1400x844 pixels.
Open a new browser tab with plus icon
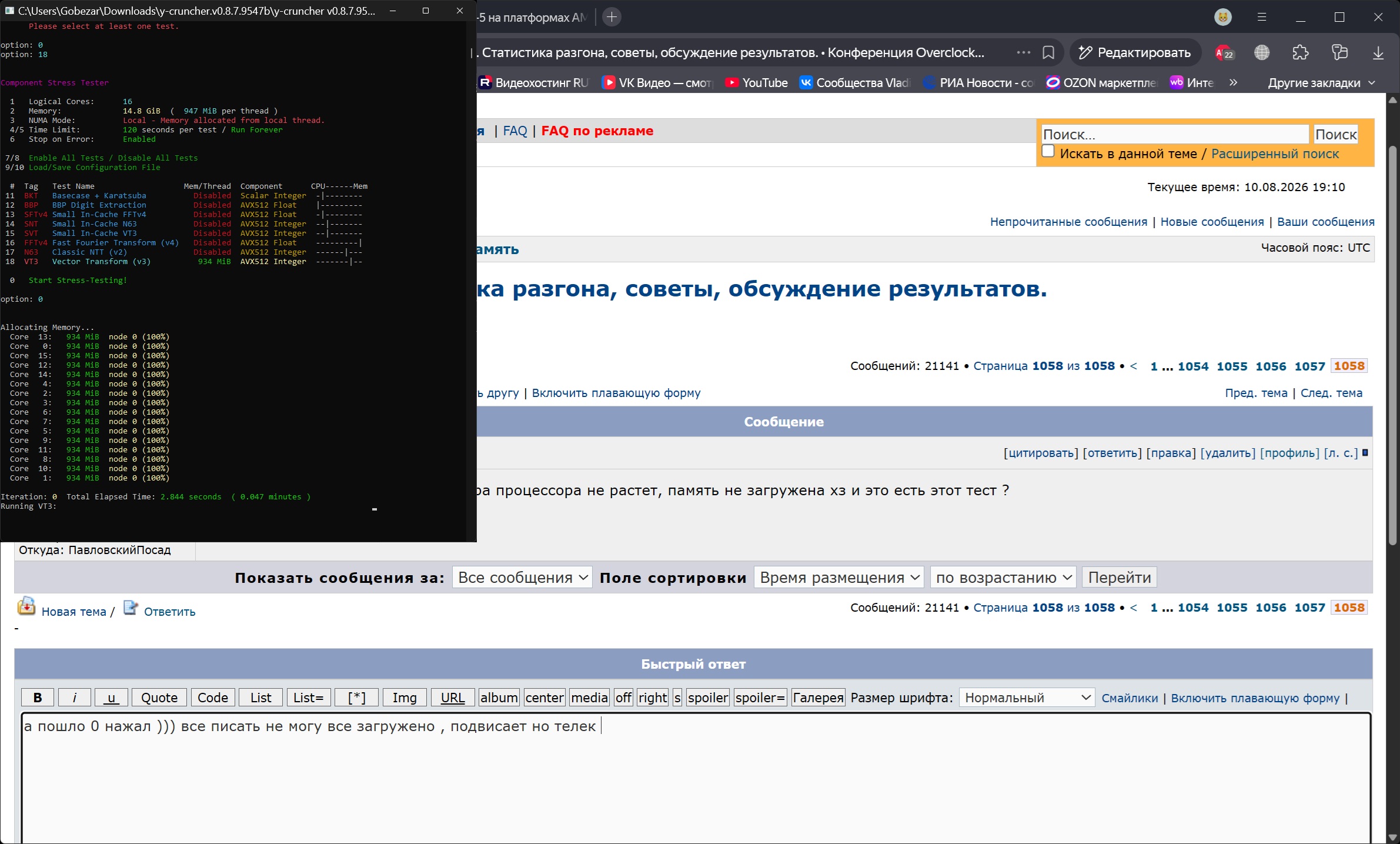tap(612, 17)
